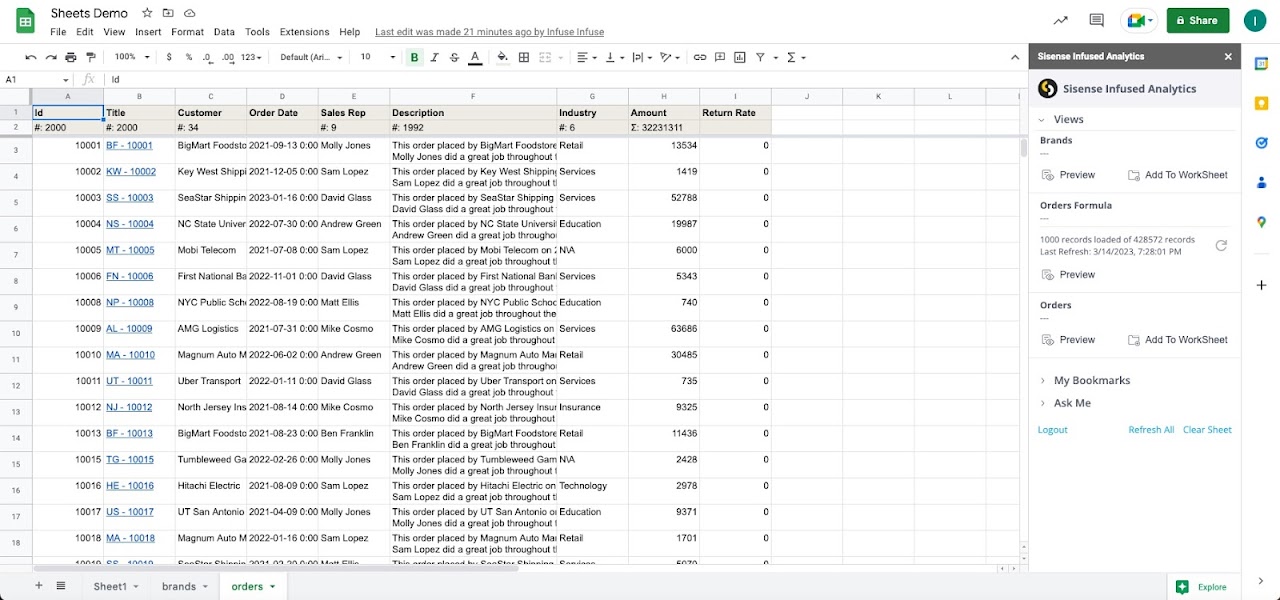Image resolution: width=1280 pixels, height=600 pixels.
Task: Expand the Ask Me section
Action: point(1065,403)
